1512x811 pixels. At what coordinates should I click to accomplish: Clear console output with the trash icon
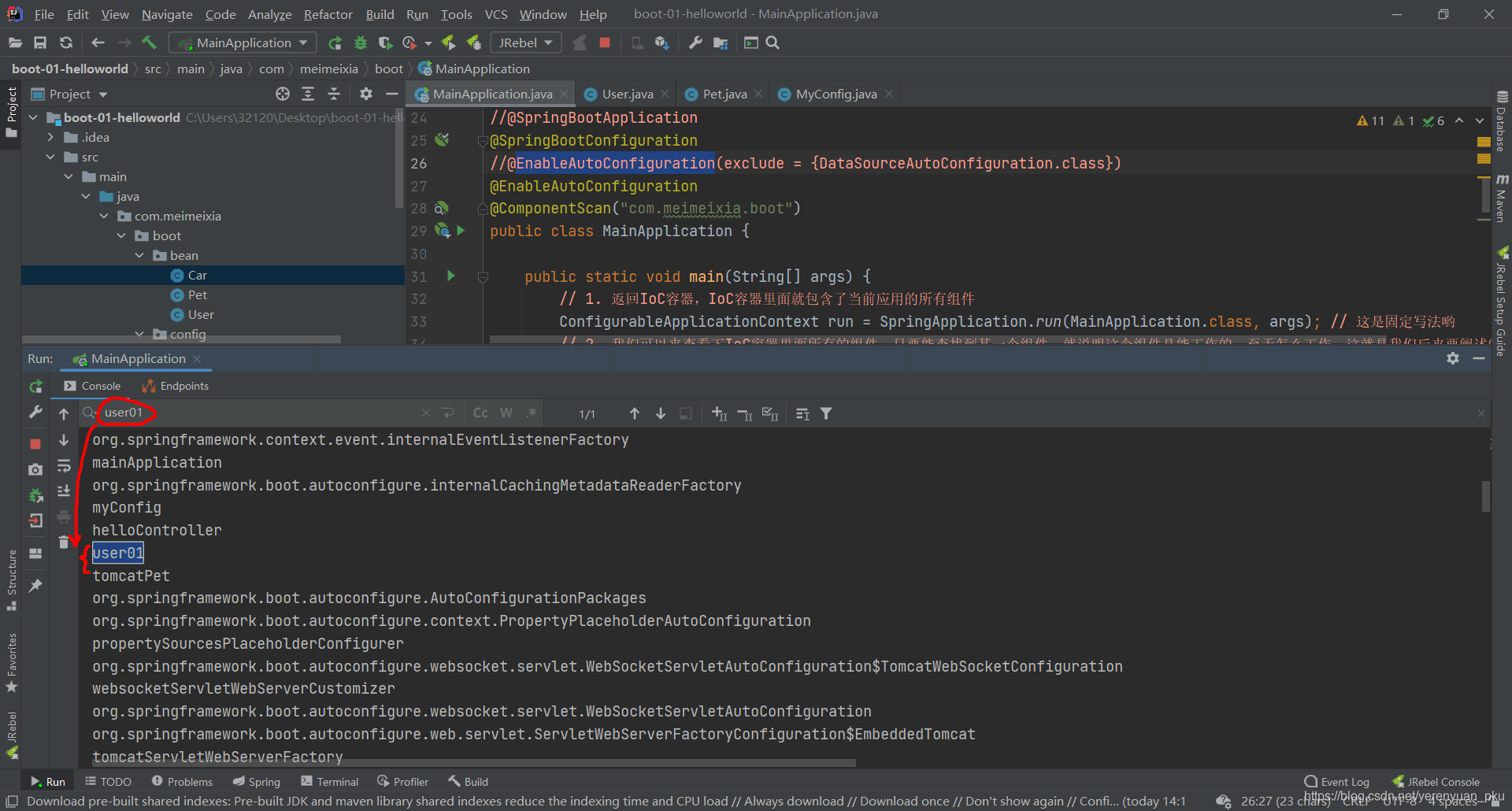(x=64, y=542)
